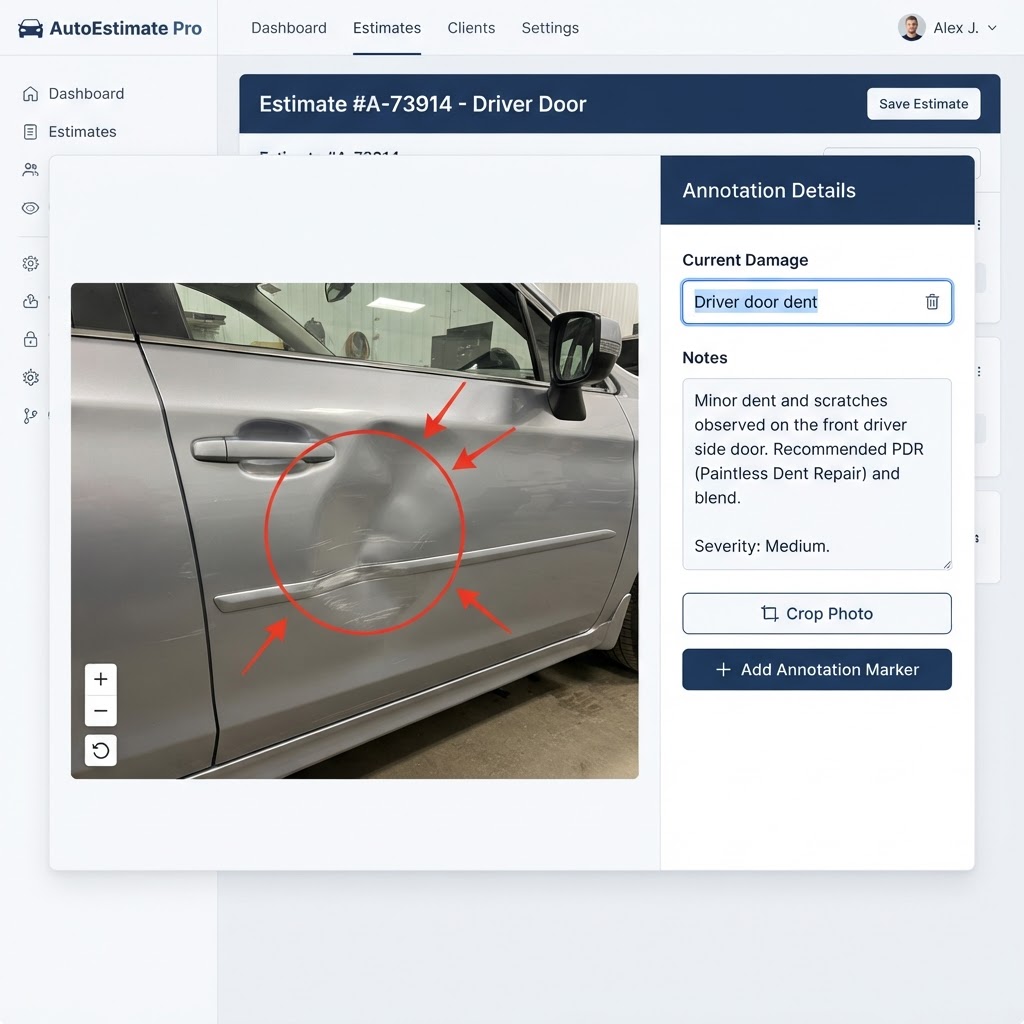The width and height of the screenshot is (1024, 1024).
Task: Go to the Clients tab
Action: coord(471,28)
